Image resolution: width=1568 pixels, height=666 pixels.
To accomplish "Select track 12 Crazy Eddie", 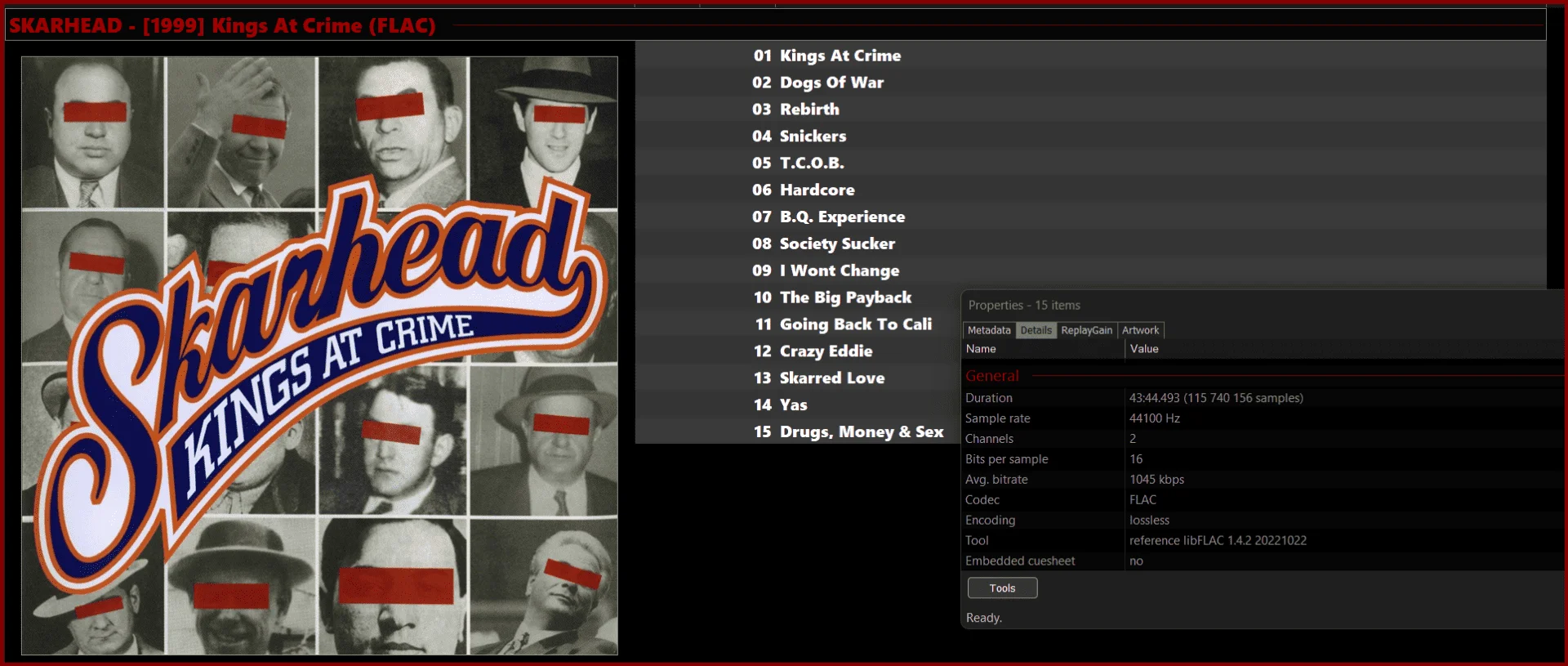I will click(813, 351).
